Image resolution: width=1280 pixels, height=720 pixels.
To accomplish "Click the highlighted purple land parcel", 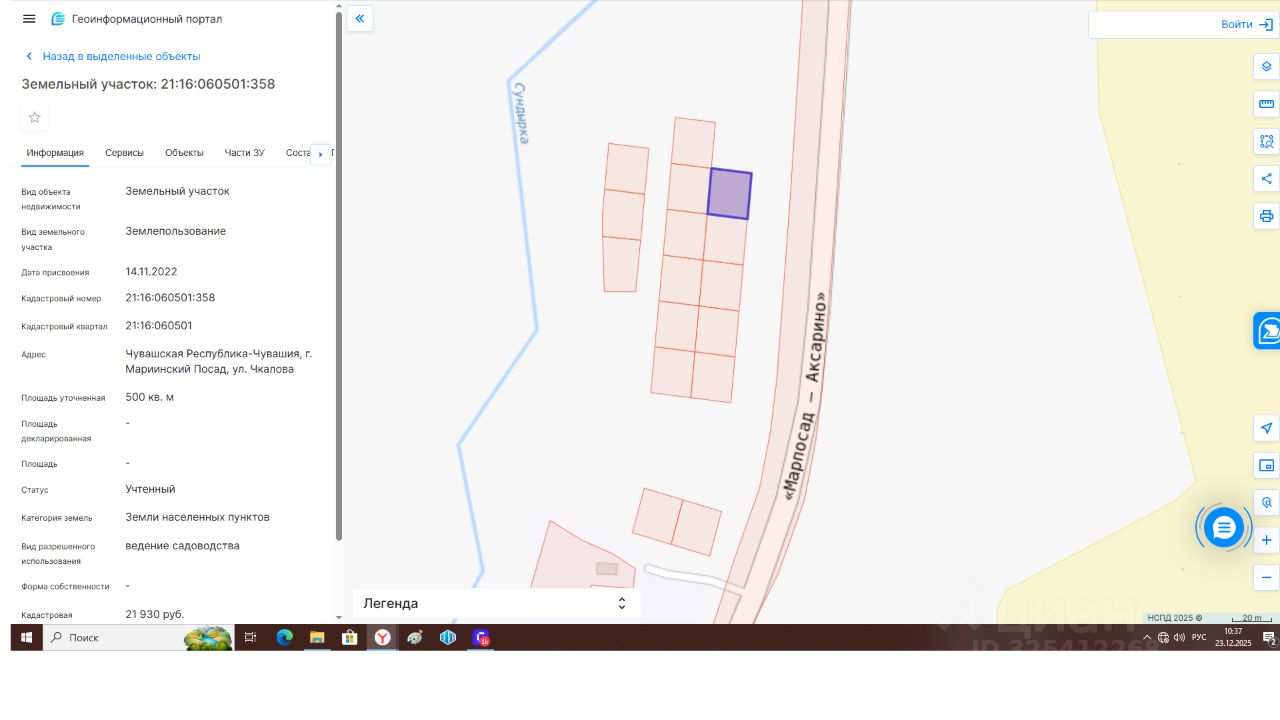I will click(x=729, y=194).
